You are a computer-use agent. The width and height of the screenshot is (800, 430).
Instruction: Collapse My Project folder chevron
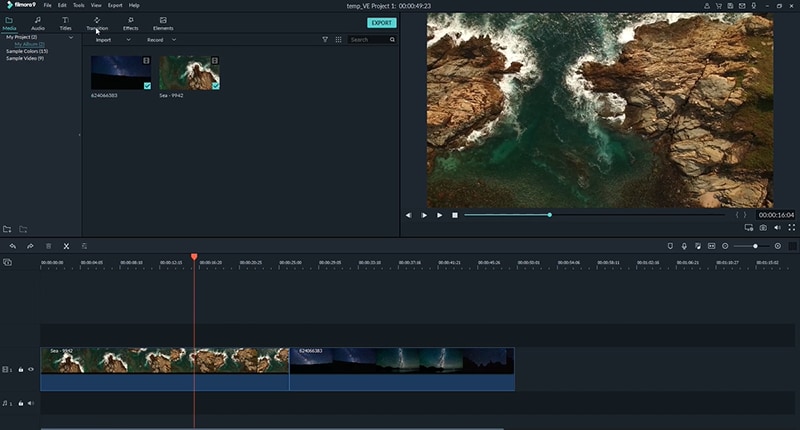click(x=71, y=37)
